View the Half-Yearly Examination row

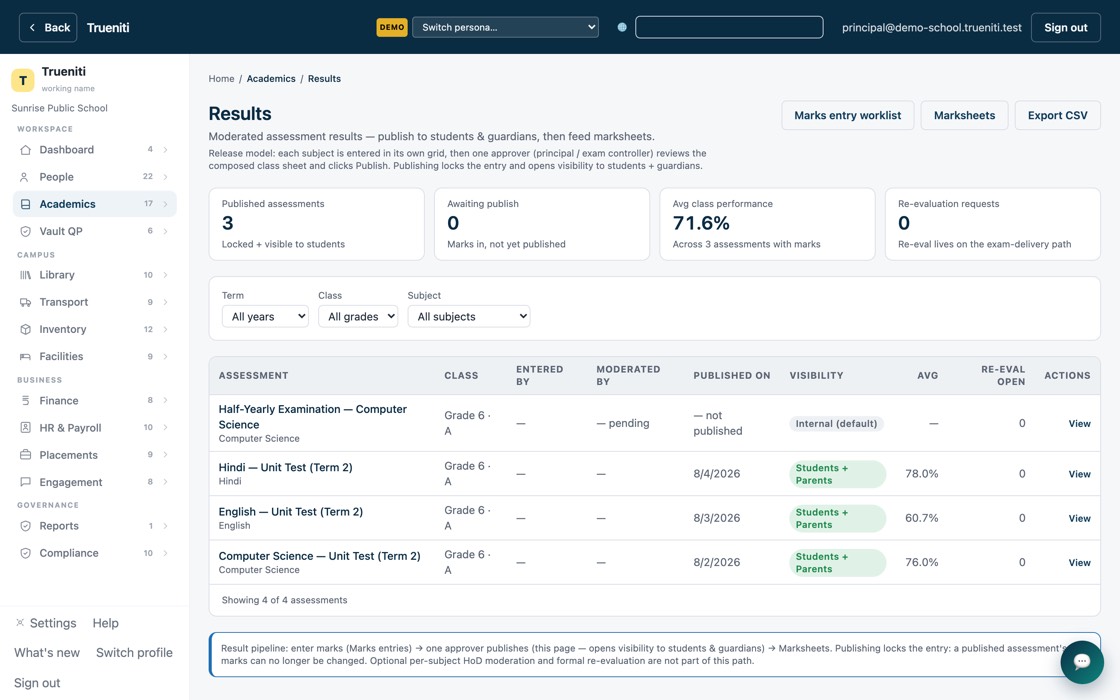click(1079, 424)
